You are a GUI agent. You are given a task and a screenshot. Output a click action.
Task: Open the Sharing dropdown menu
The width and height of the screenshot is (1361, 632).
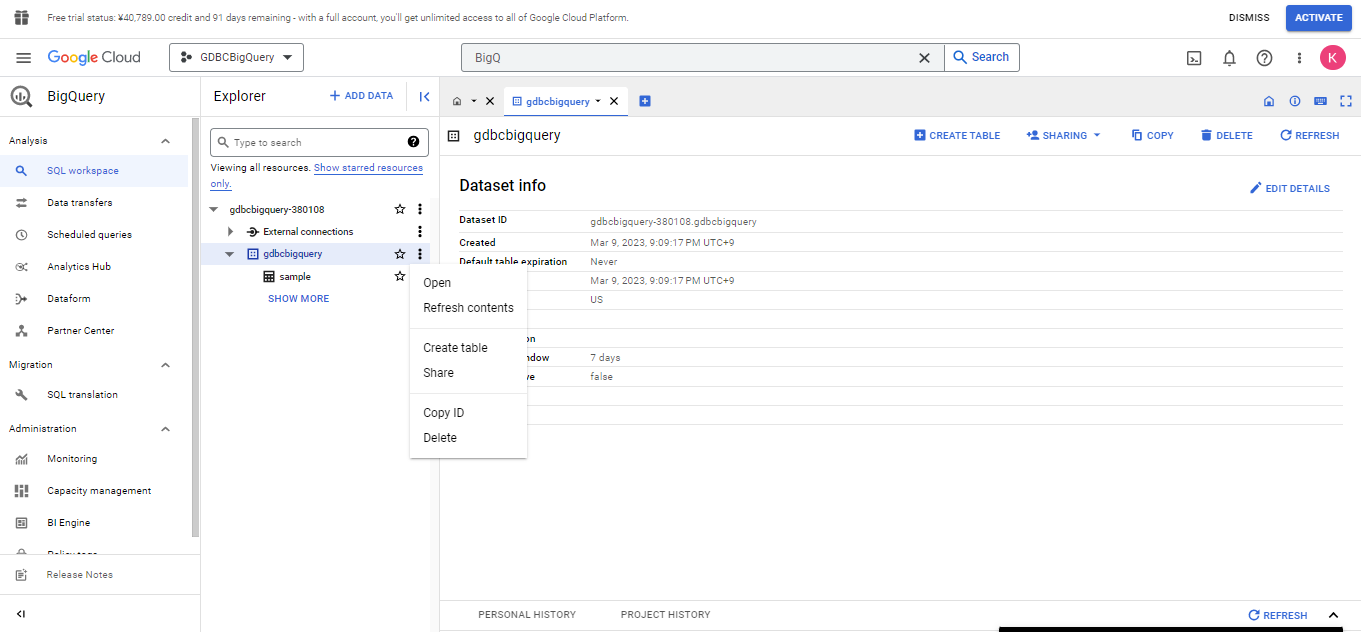(1063, 135)
